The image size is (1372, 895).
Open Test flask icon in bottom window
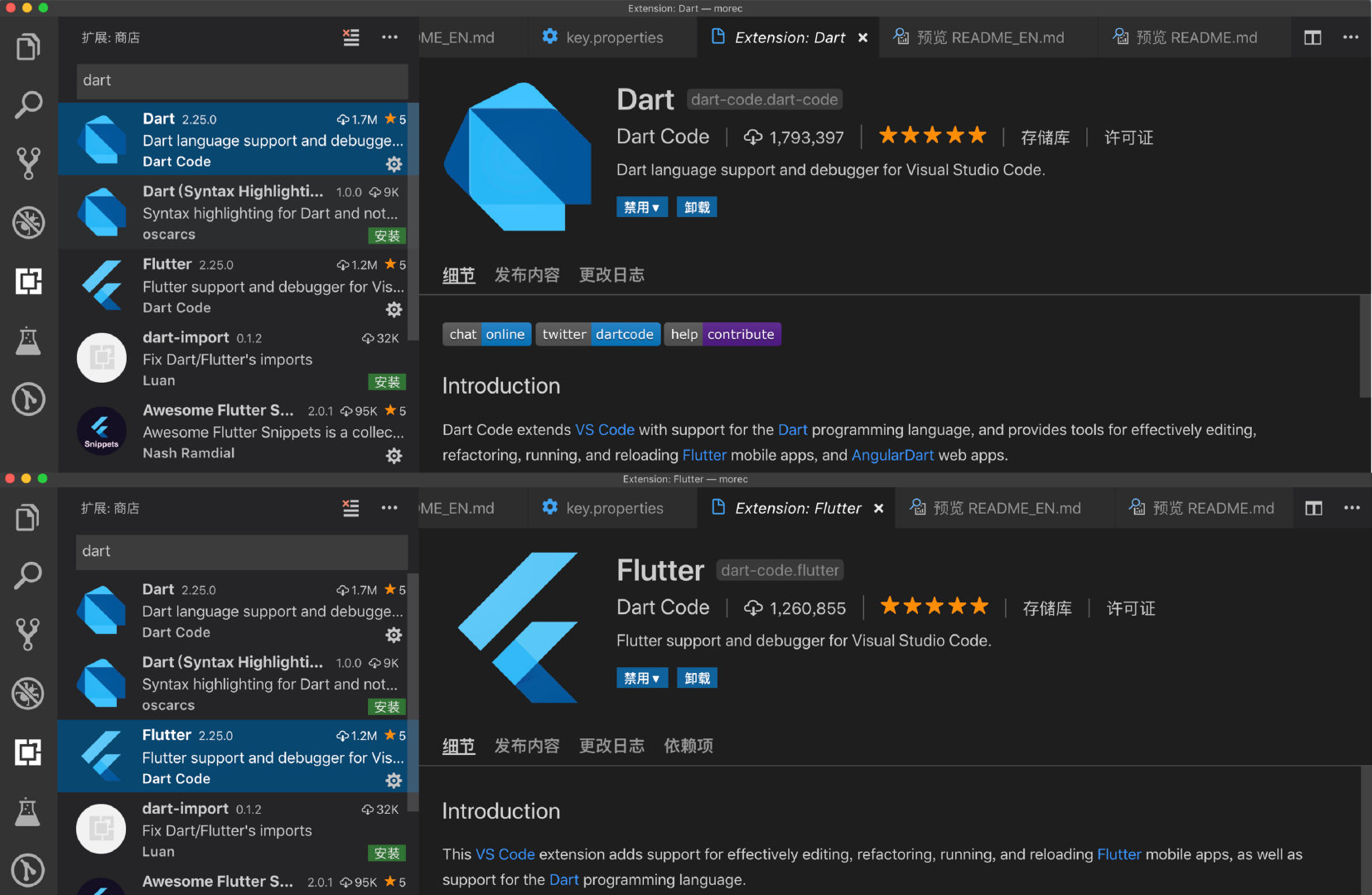pyautogui.click(x=28, y=811)
